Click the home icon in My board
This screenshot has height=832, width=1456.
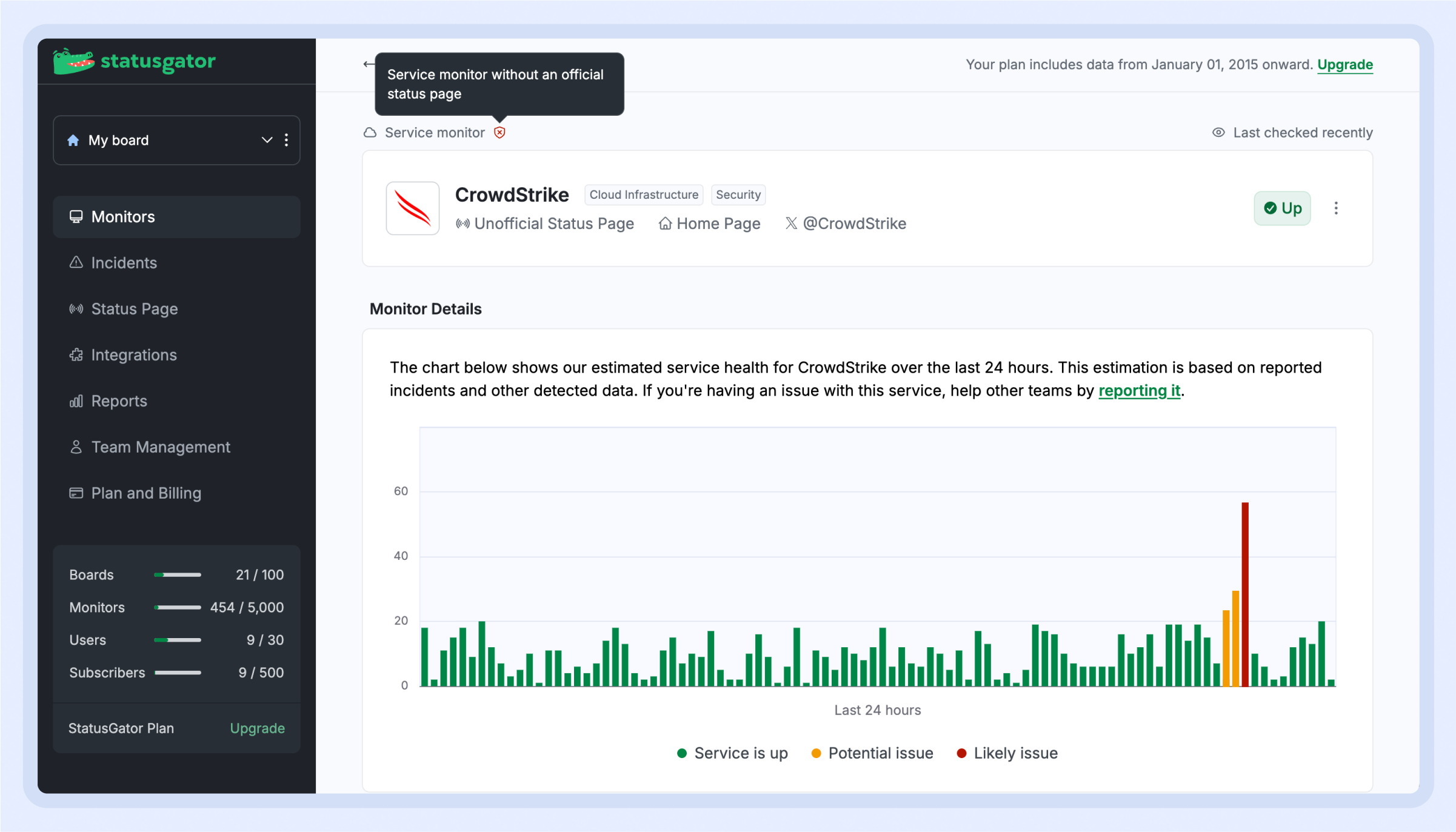point(73,141)
